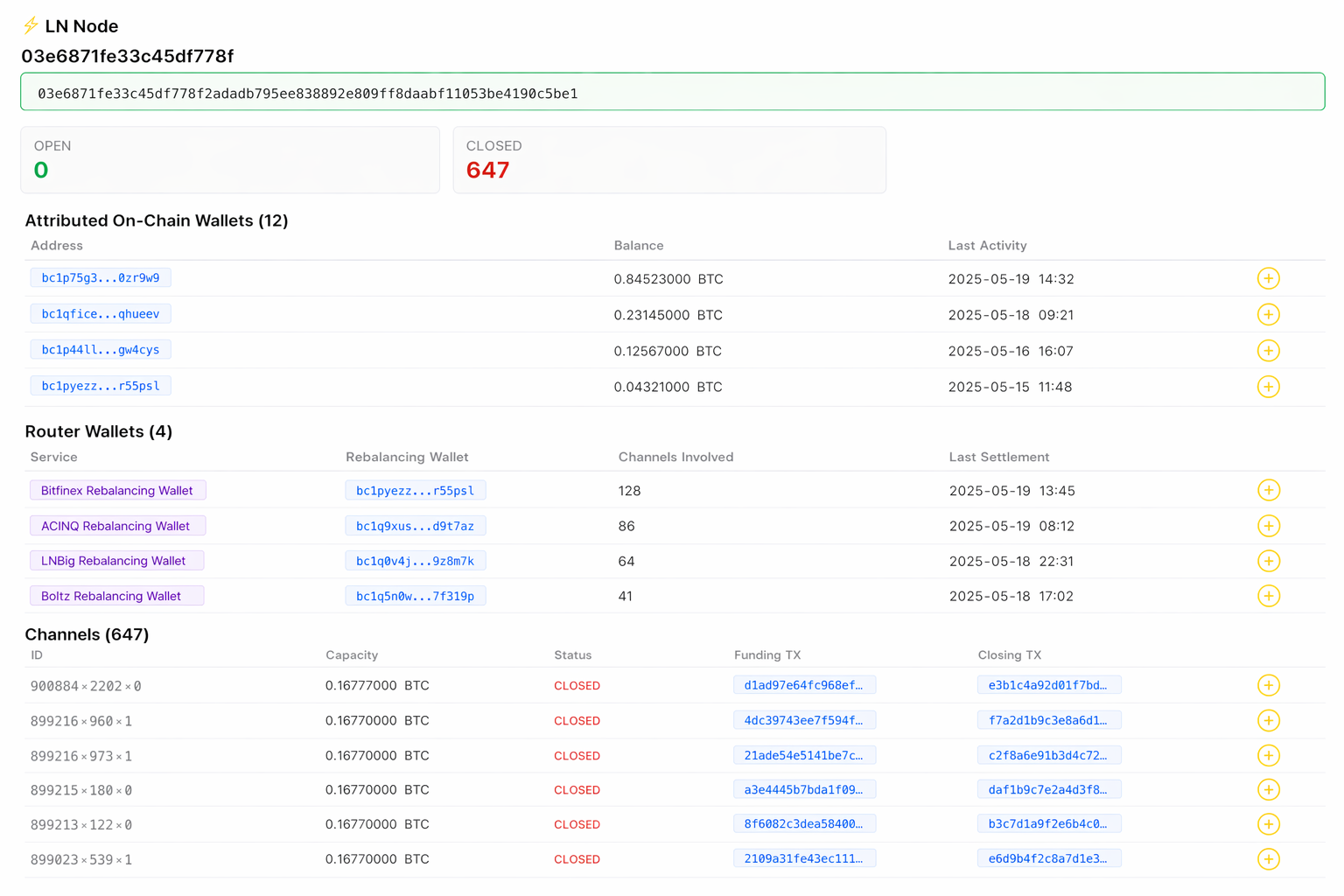1344x896 pixels.
Task: Click plus icon for channel 900884×2202×0
Action: (x=1268, y=685)
